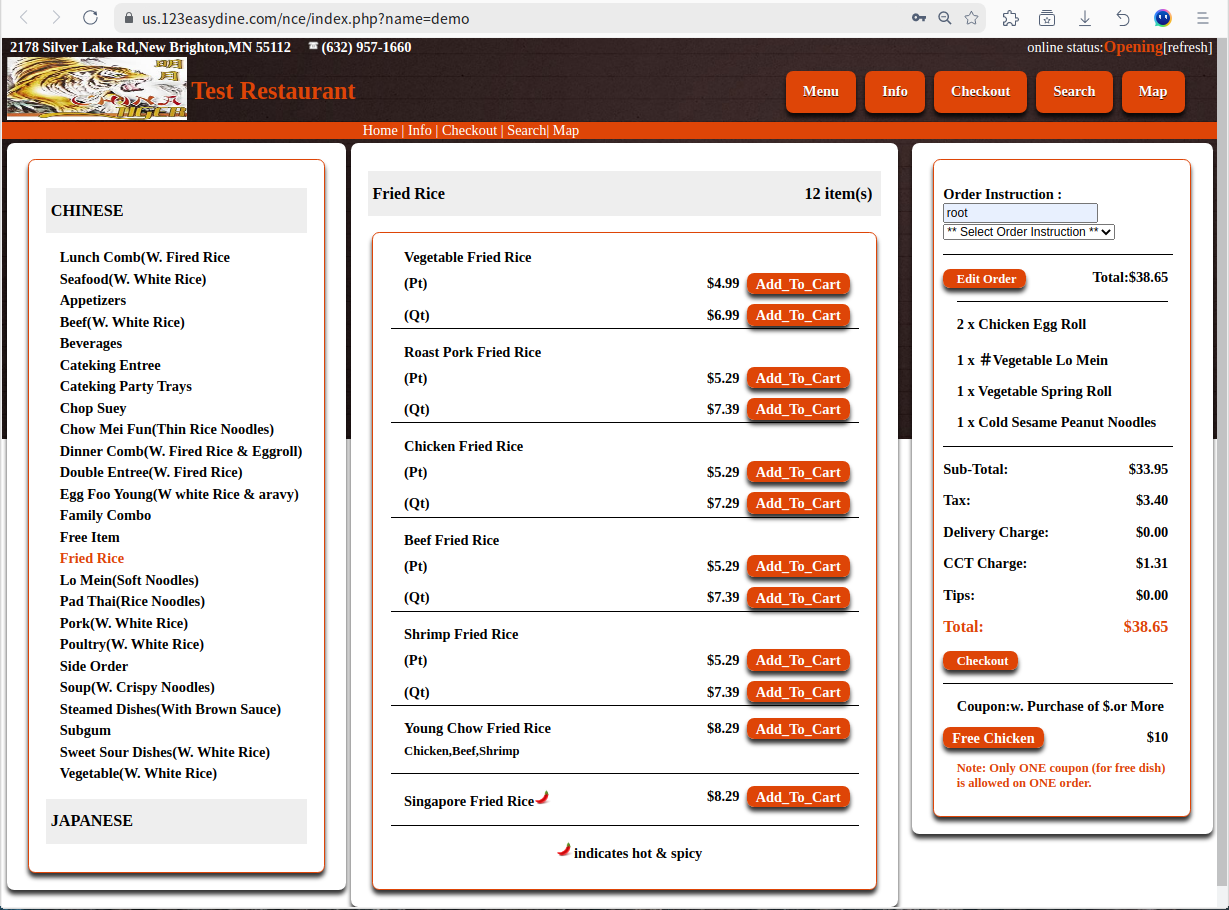Click the browser profile avatar icon
This screenshot has width=1229, height=910.
tap(1163, 18)
